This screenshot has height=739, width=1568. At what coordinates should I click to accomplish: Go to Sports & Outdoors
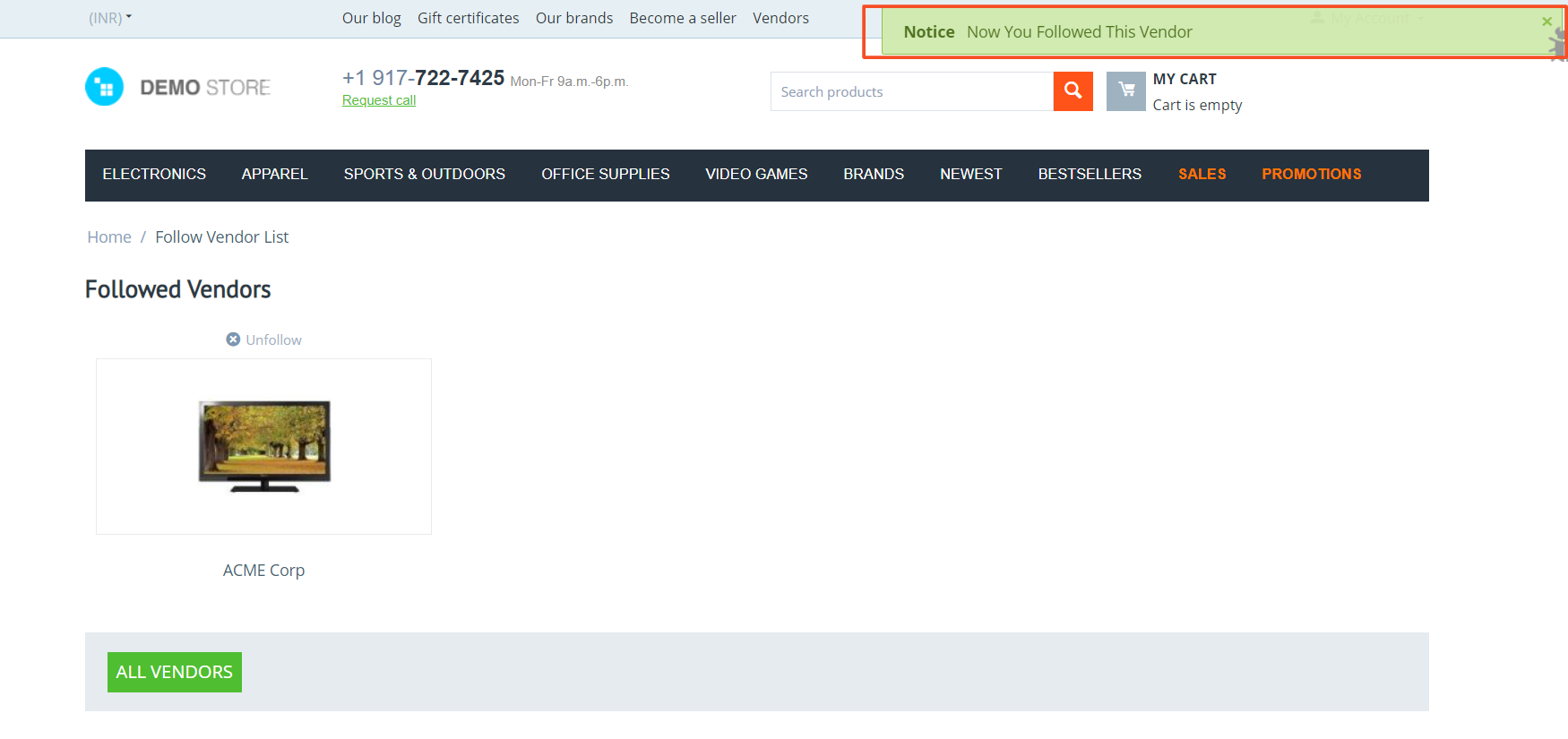click(425, 175)
